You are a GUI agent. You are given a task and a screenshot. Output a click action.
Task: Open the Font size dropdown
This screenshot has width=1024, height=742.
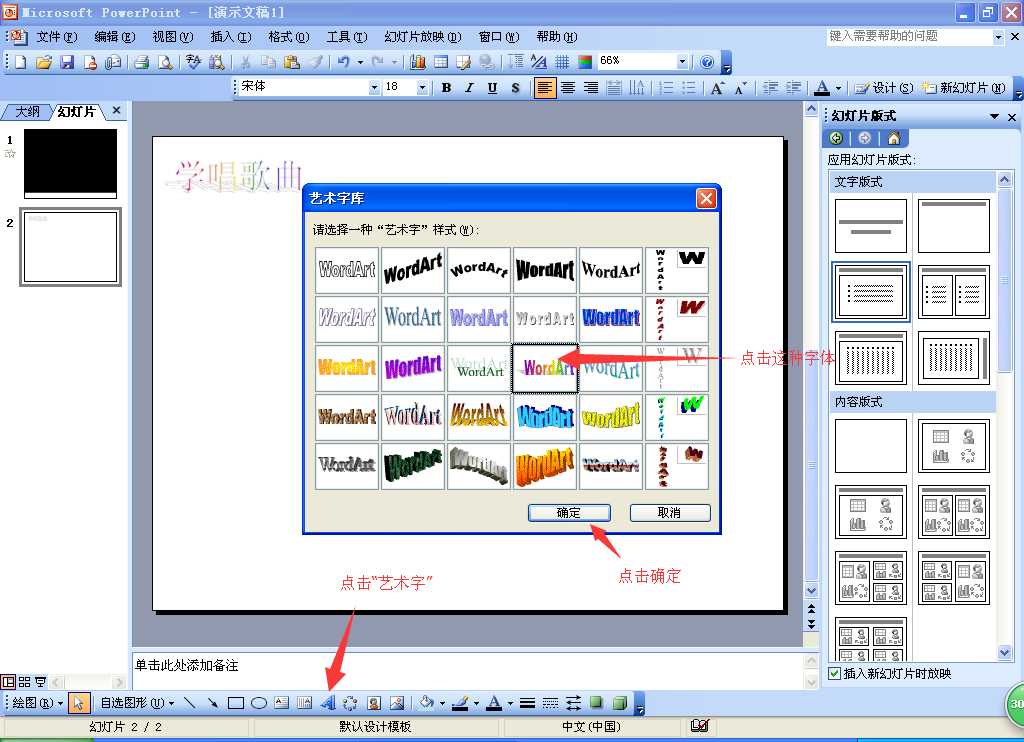(423, 87)
